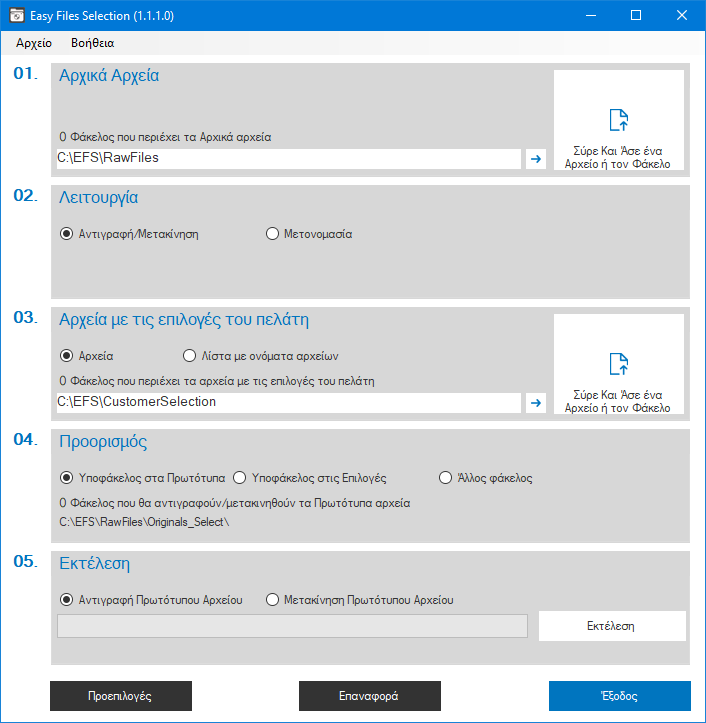
Task: Click the execution progress bar
Action: pyautogui.click(x=292, y=626)
